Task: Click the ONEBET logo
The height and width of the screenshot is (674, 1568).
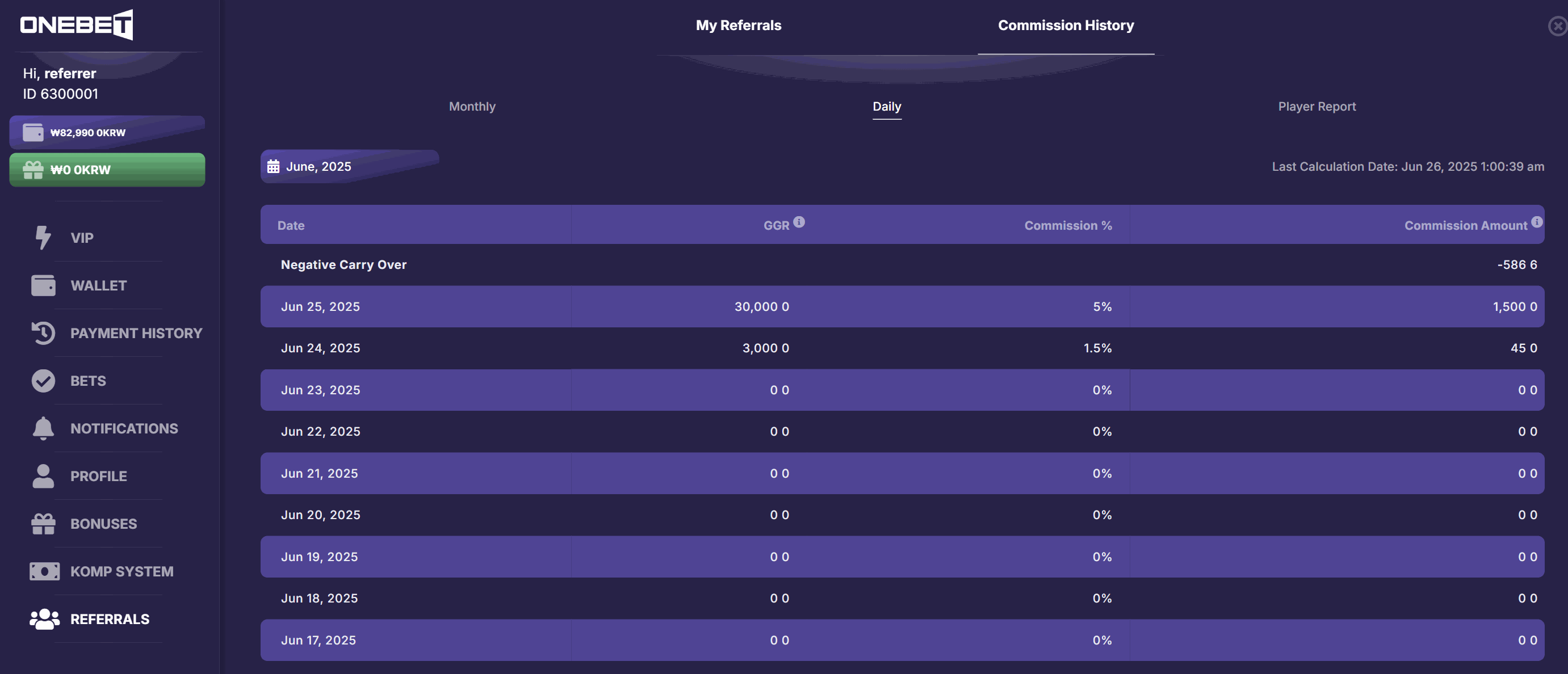Action: click(77, 24)
